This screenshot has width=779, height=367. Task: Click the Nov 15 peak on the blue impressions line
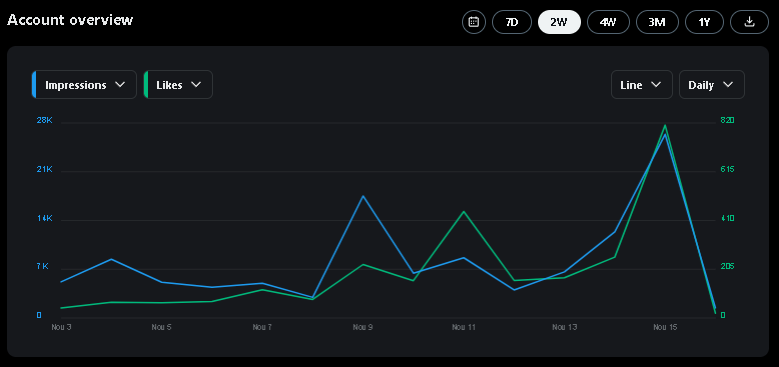click(x=665, y=134)
